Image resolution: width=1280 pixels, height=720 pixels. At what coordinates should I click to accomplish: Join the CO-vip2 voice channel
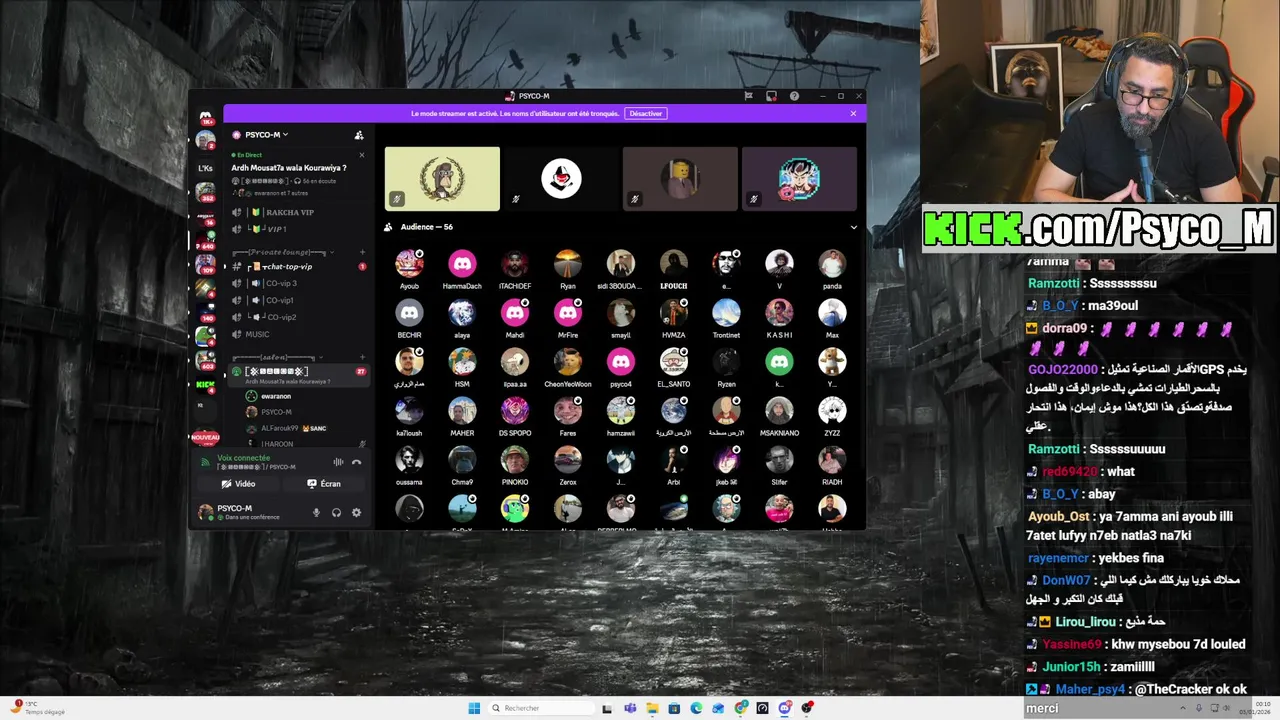[x=297, y=317]
